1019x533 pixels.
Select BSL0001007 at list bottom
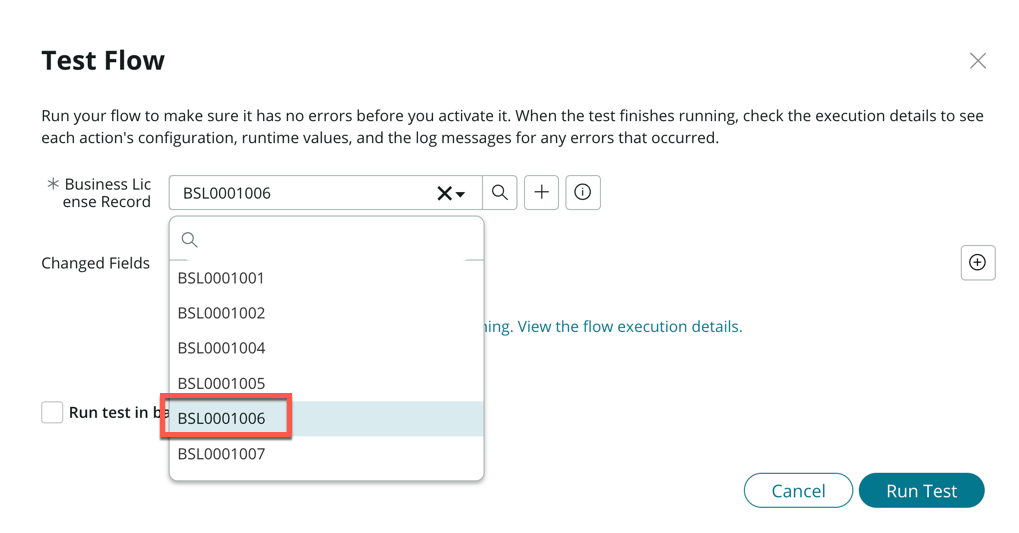(x=221, y=454)
